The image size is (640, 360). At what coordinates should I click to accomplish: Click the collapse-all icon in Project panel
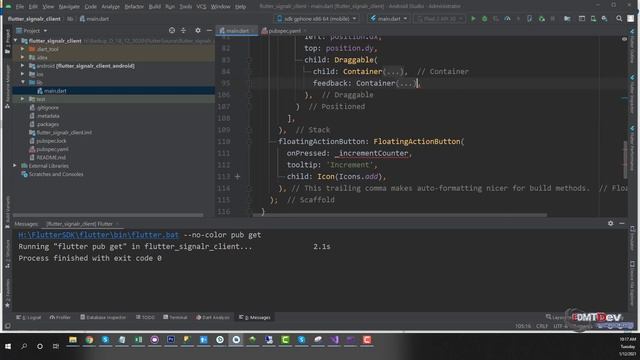pyautogui.click(x=183, y=31)
